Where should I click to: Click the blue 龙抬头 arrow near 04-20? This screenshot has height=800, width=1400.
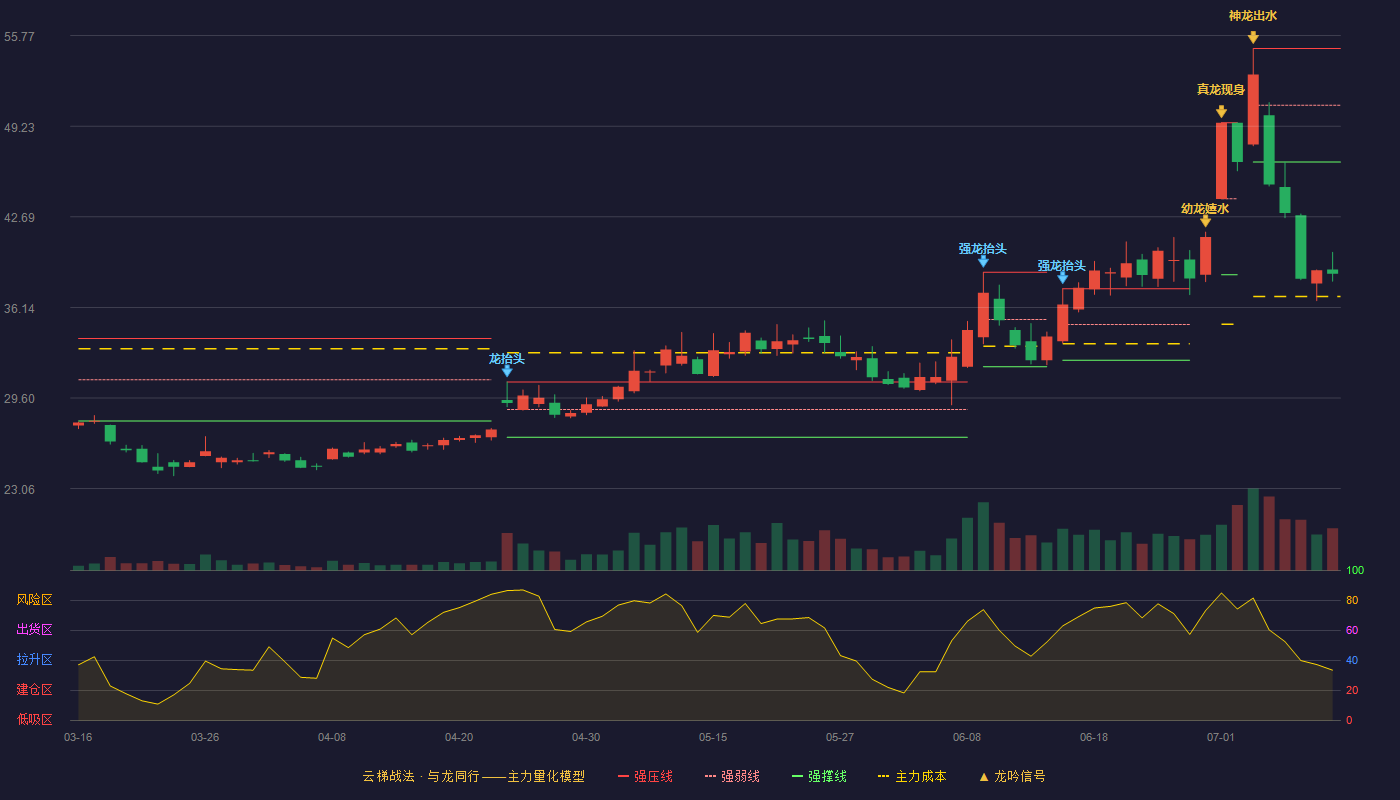[507, 371]
